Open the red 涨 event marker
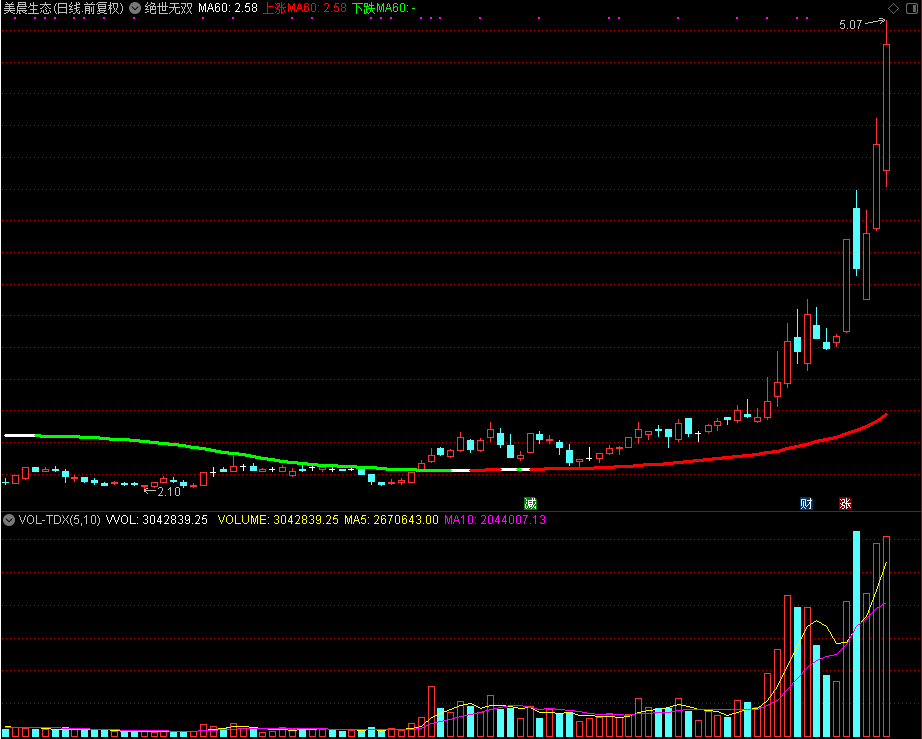The height and width of the screenshot is (739, 922). coord(845,503)
